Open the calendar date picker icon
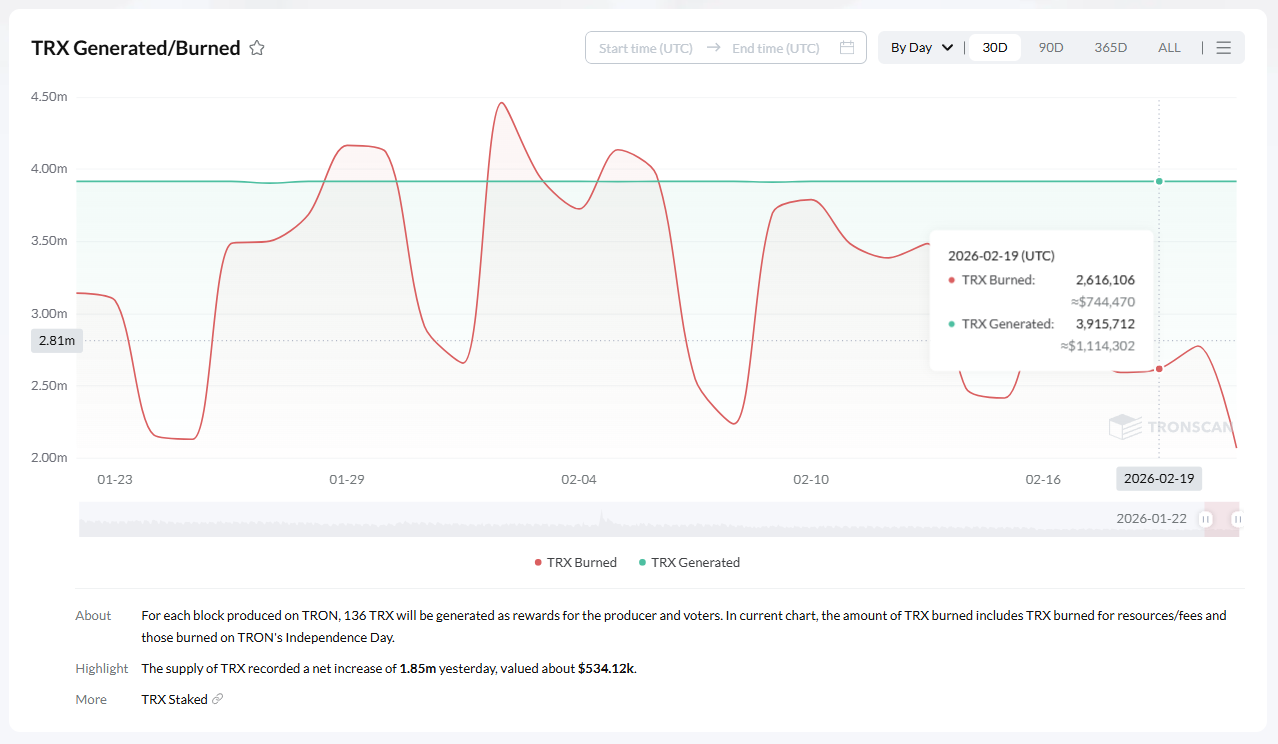This screenshot has height=744, width=1278. coord(847,48)
